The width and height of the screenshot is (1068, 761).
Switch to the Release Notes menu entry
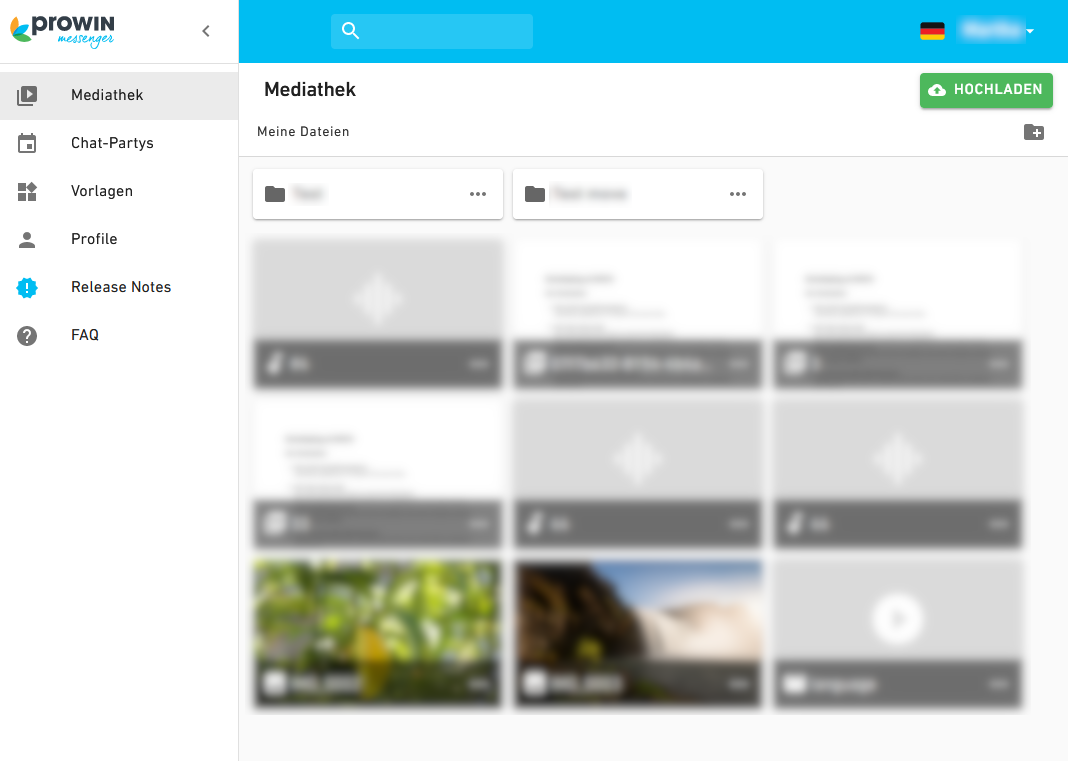click(x=120, y=287)
